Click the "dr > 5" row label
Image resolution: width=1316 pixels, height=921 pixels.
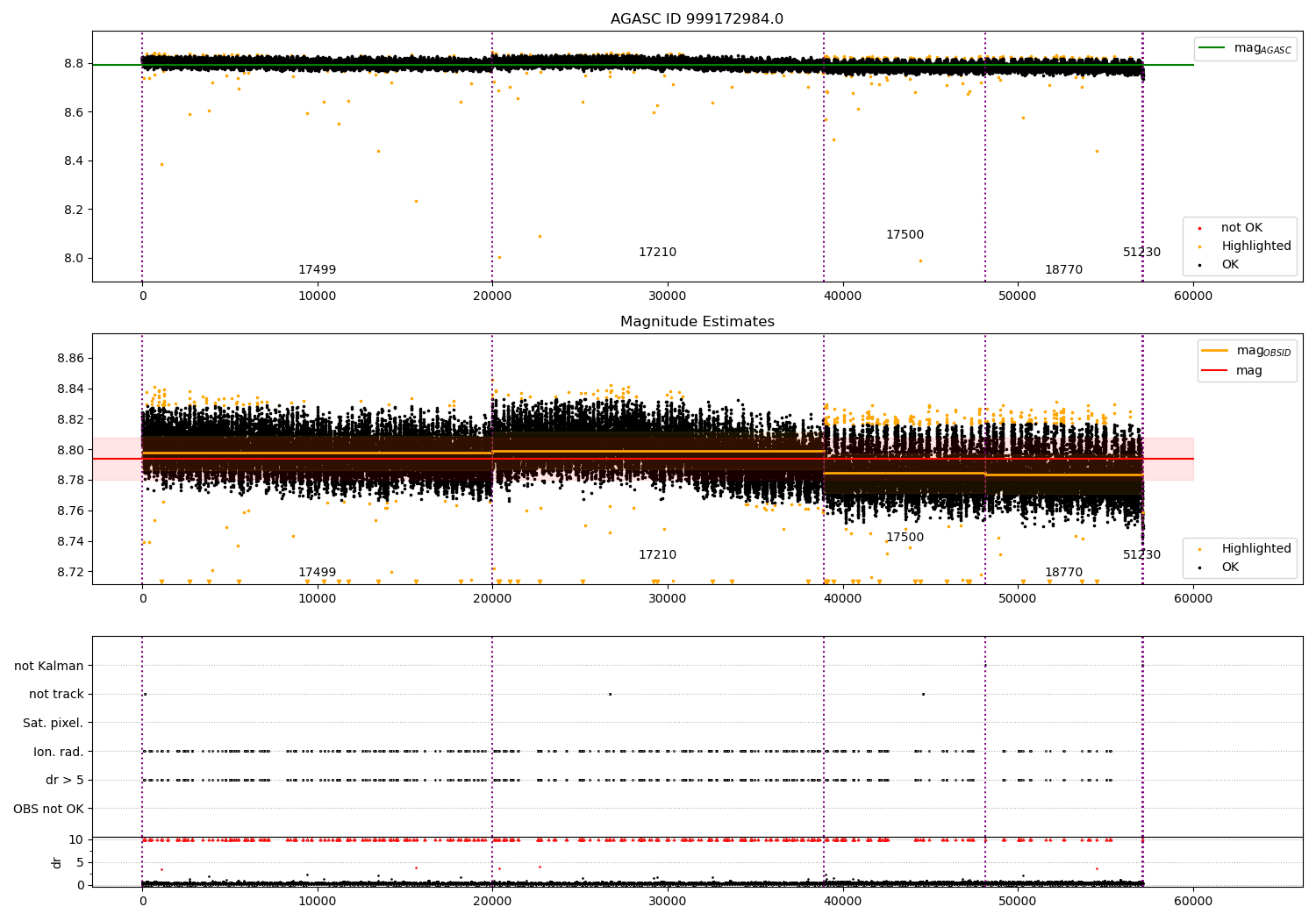coord(64,781)
